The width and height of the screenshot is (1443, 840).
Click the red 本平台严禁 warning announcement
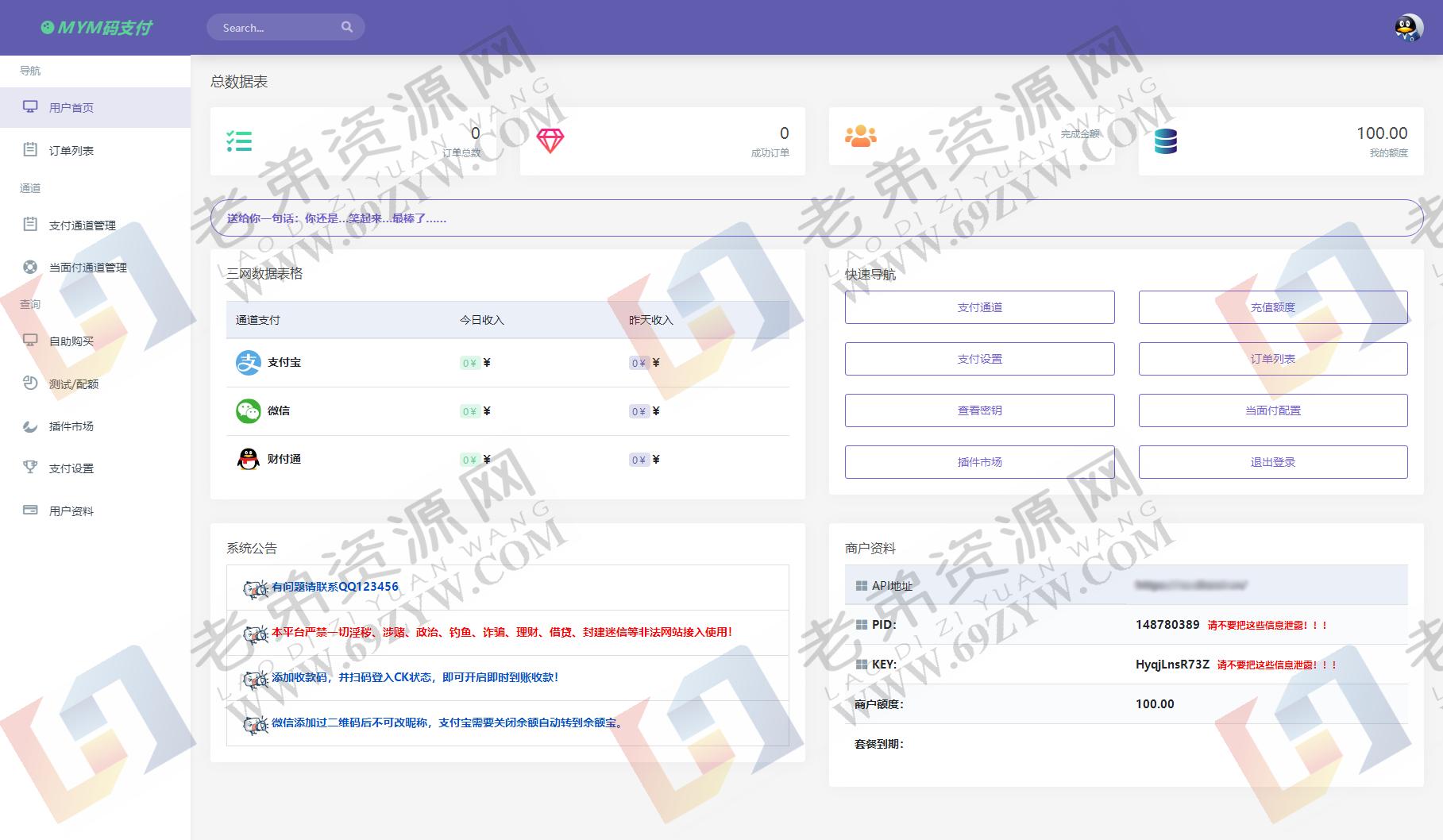[502, 632]
